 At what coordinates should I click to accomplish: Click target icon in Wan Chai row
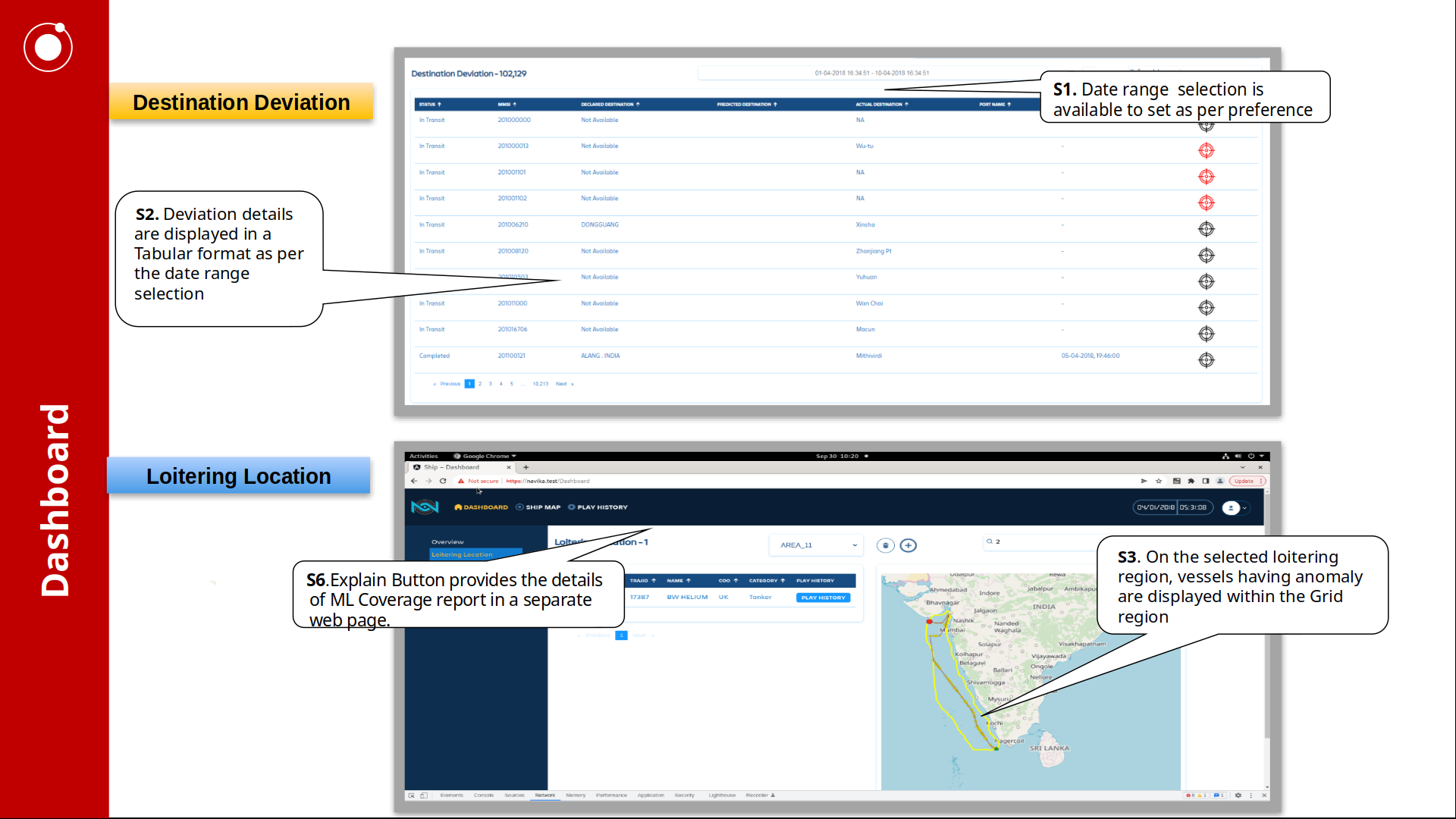(1206, 307)
